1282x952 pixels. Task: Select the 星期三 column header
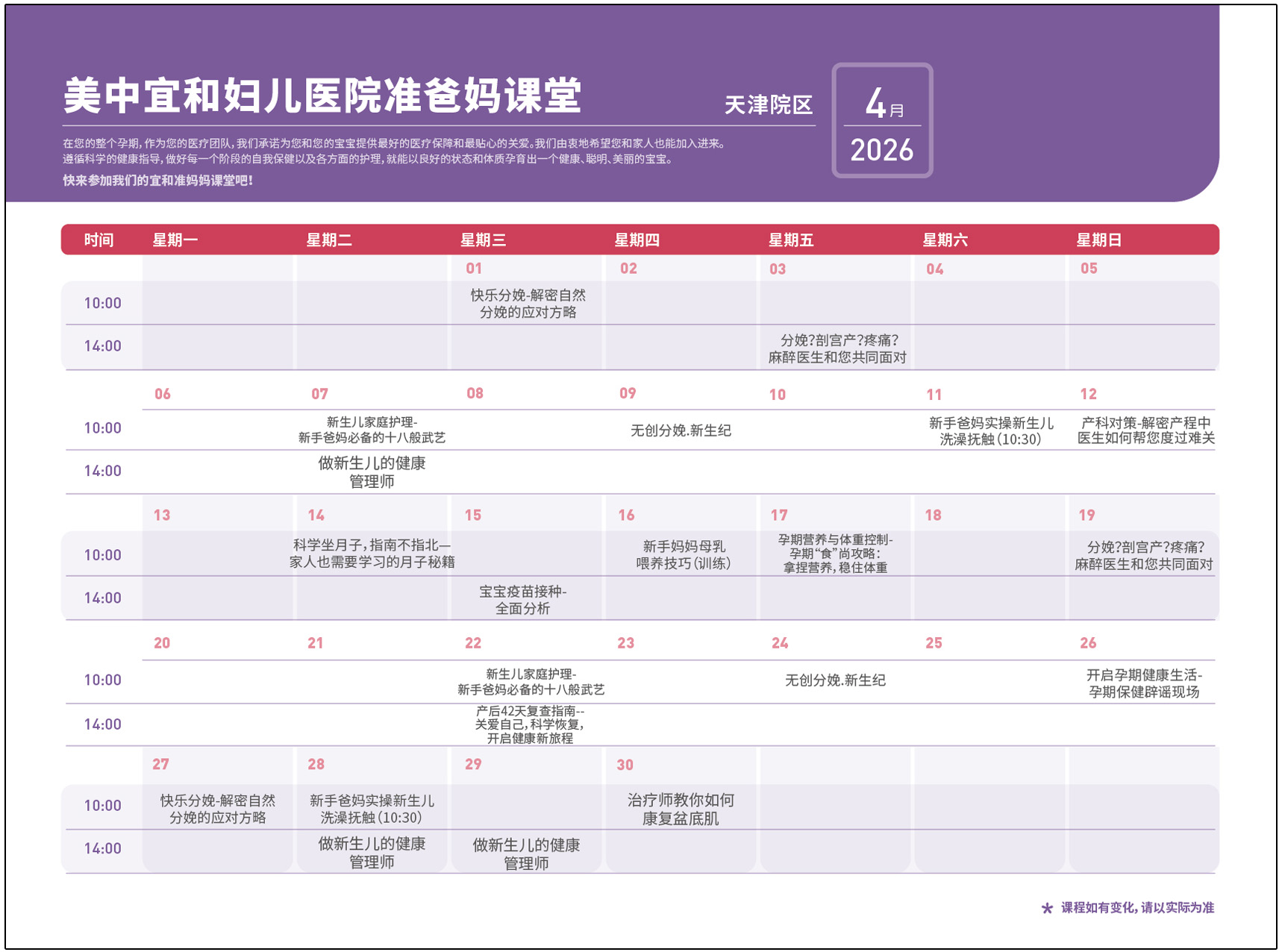(x=483, y=240)
